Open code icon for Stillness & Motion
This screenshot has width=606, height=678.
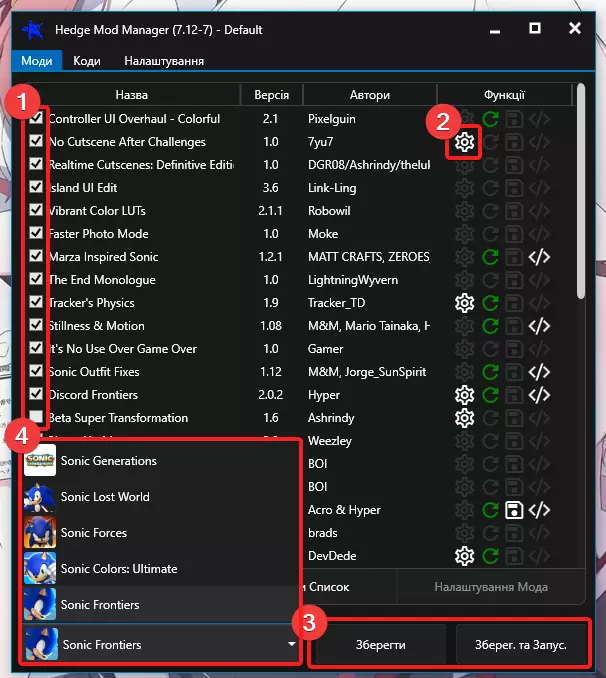tap(539, 326)
